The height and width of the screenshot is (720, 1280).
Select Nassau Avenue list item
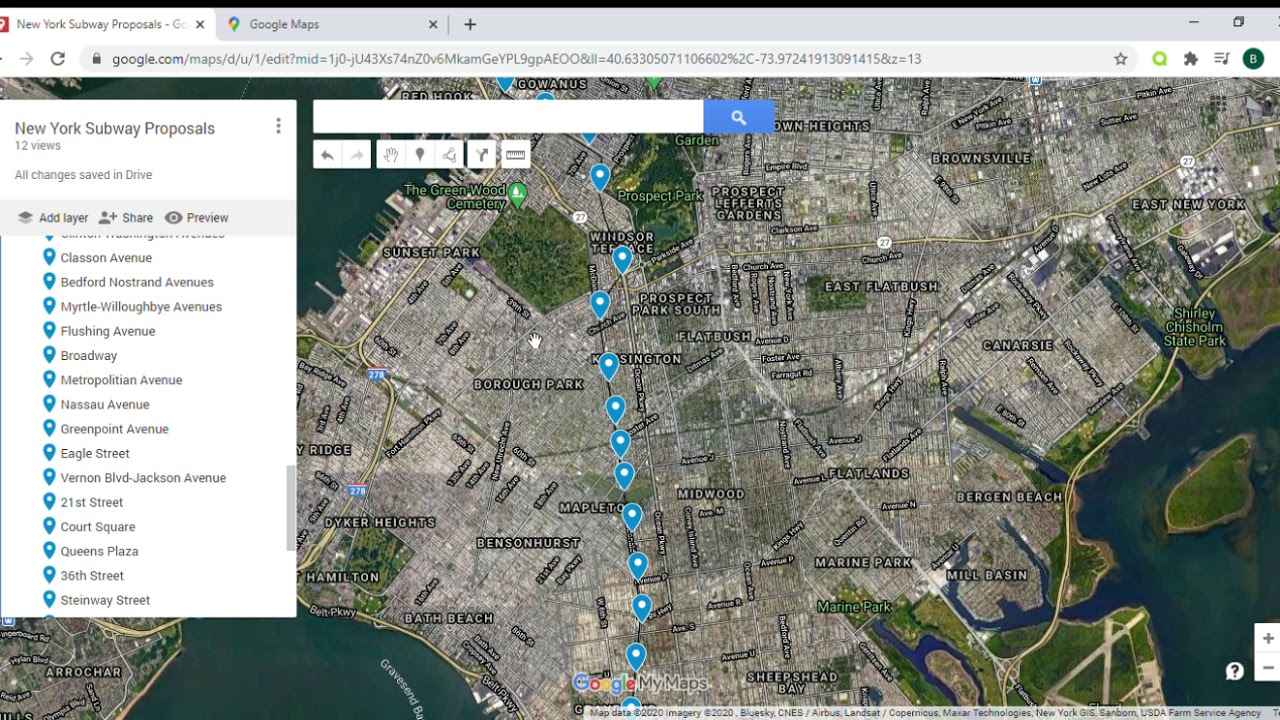105,405
